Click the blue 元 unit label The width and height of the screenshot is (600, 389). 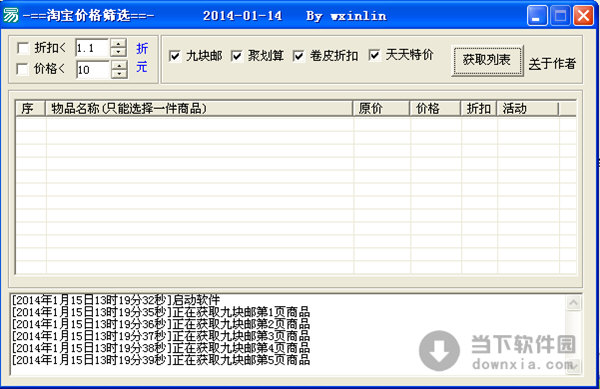click(142, 67)
